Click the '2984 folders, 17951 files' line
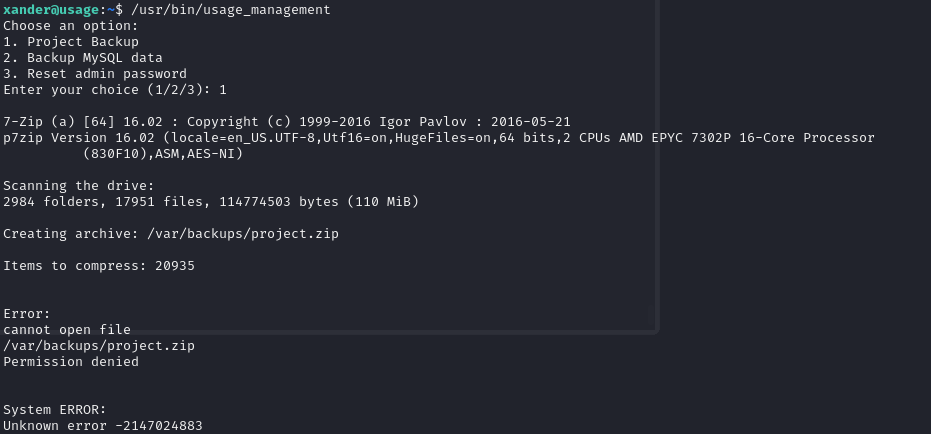931x434 pixels. (x=210, y=201)
